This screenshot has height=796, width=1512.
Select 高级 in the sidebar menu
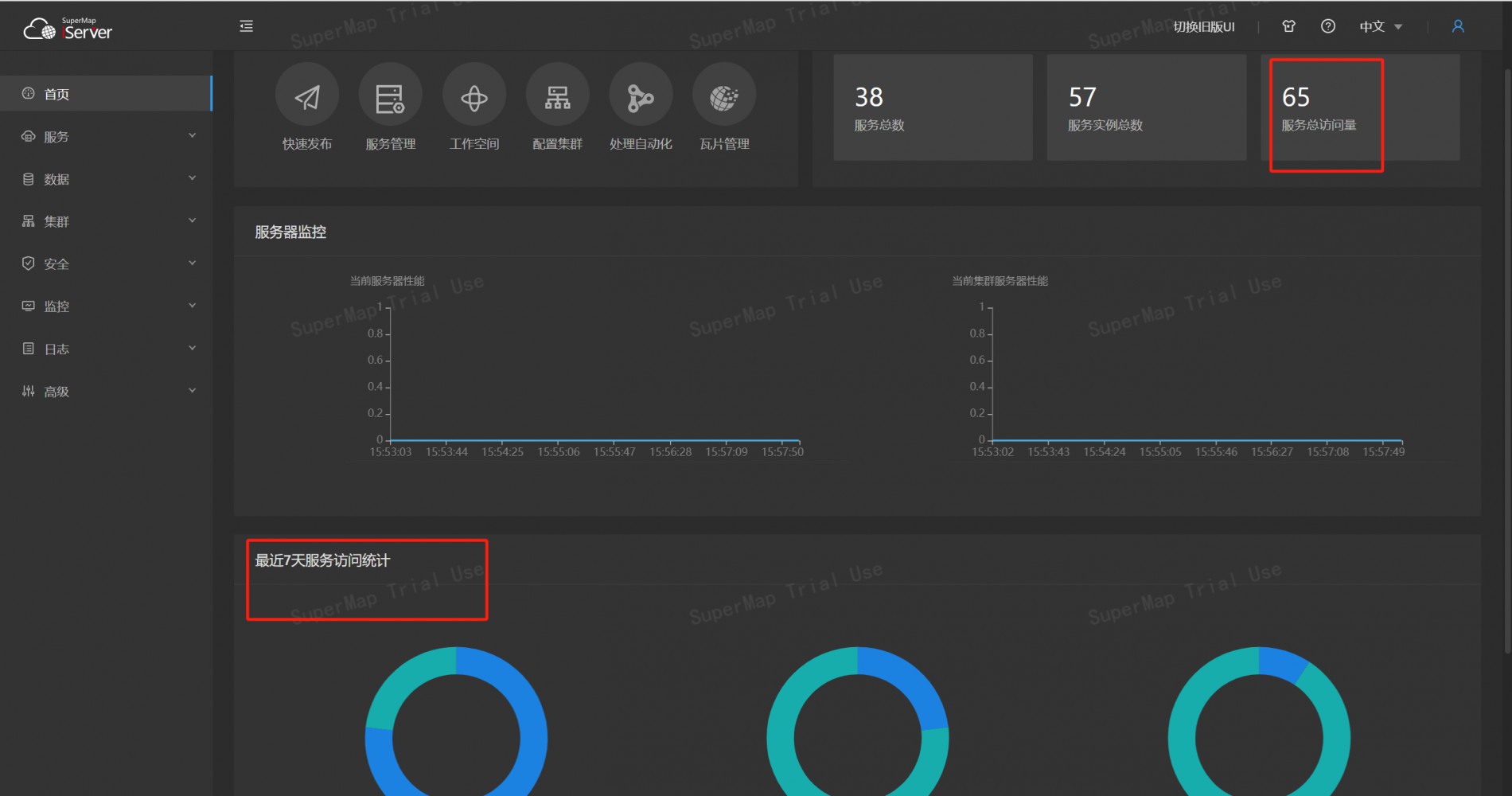tap(106, 391)
